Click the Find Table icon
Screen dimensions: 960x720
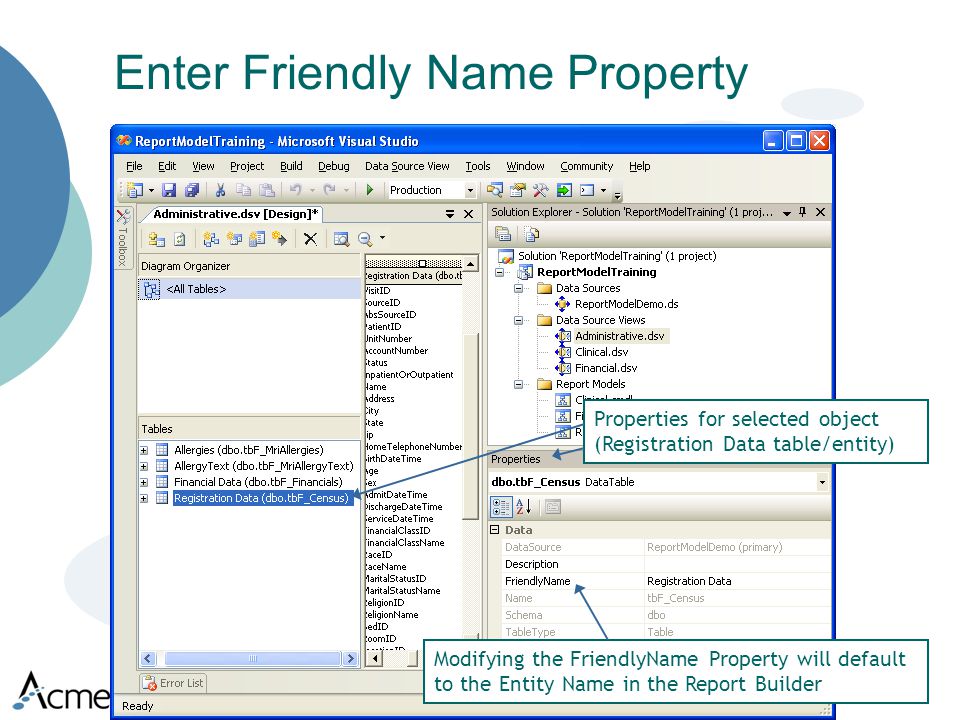341,239
